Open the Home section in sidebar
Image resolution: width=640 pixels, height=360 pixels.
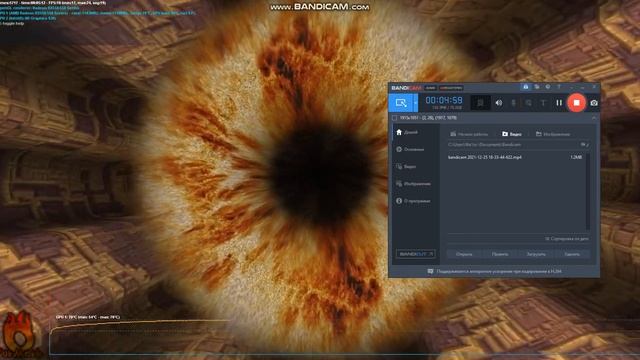pyautogui.click(x=407, y=132)
